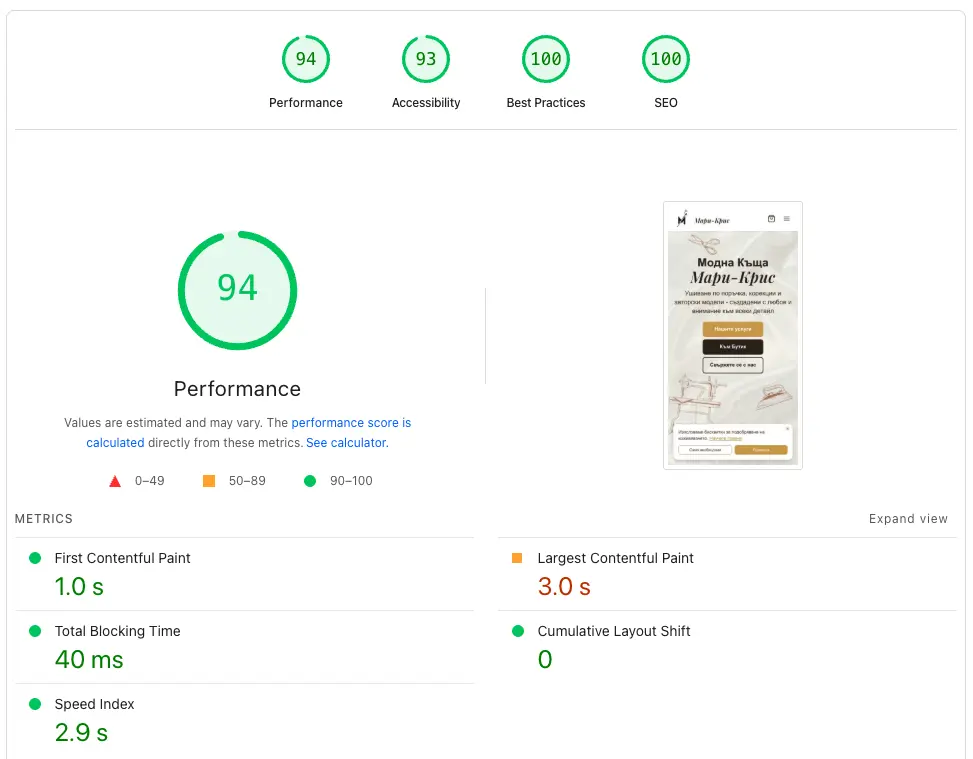The width and height of the screenshot is (973, 759).
Task: Click the Accessibility label under the gauge
Action: (x=426, y=103)
